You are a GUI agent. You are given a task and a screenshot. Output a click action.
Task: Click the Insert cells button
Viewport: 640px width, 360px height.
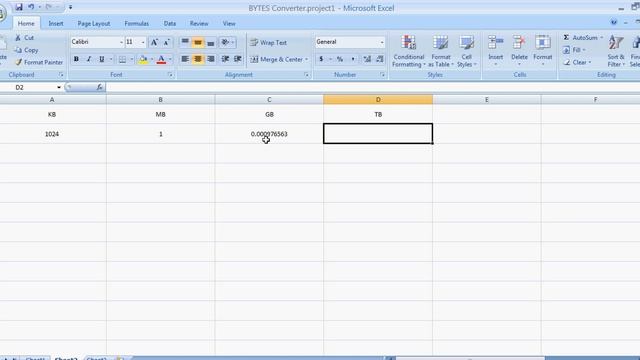click(496, 51)
